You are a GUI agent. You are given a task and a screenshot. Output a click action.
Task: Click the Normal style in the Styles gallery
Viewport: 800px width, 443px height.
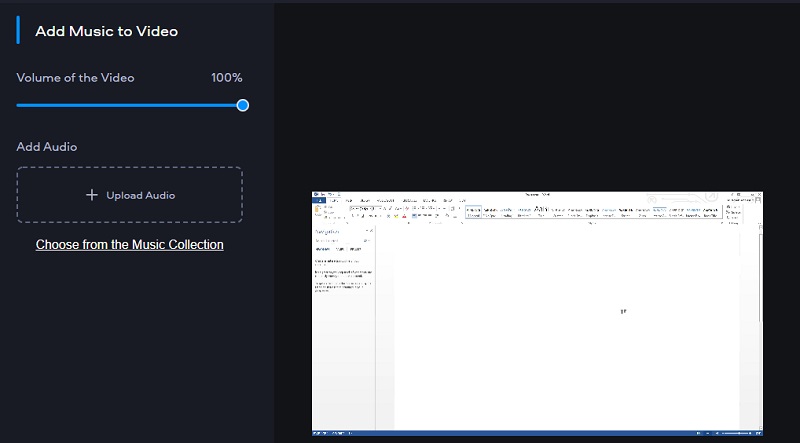pyautogui.click(x=476, y=211)
